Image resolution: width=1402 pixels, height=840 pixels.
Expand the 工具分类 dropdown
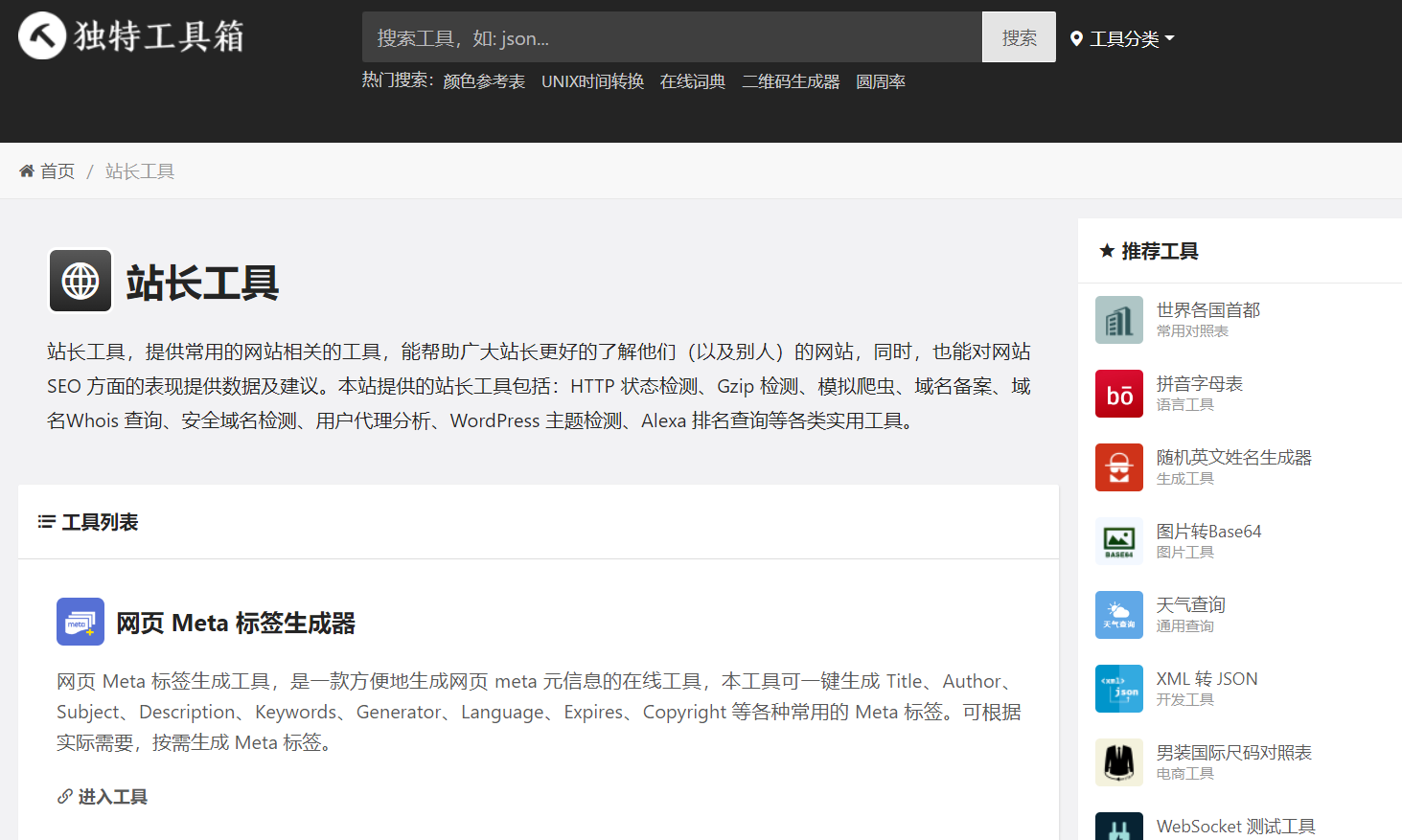1122,38
